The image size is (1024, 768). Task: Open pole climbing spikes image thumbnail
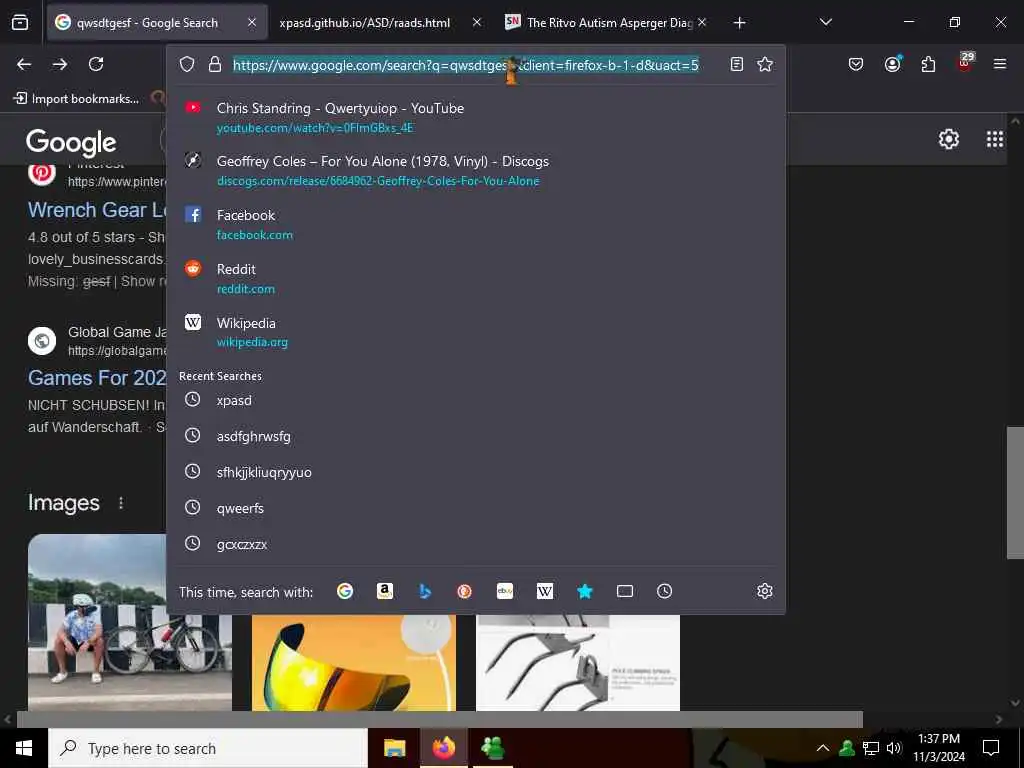[578, 662]
